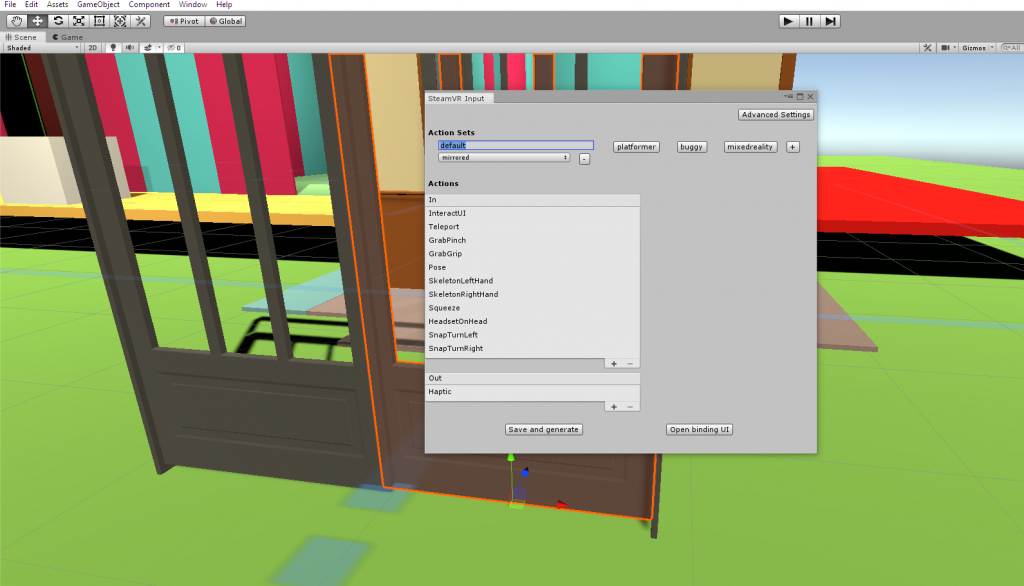Select the Rotate tool

pos(58,21)
